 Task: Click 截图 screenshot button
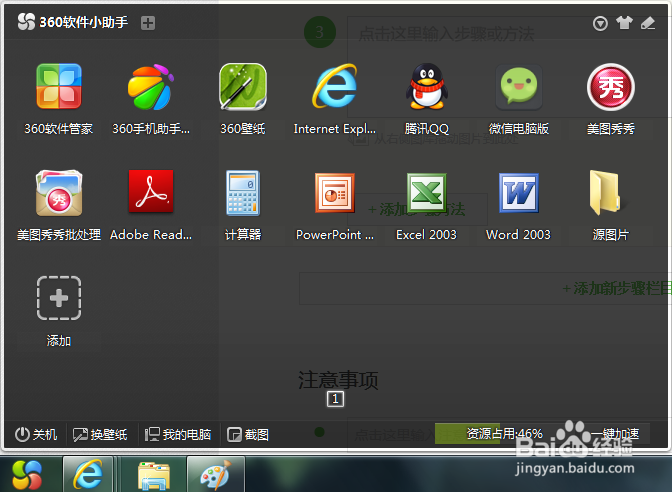pos(248,435)
